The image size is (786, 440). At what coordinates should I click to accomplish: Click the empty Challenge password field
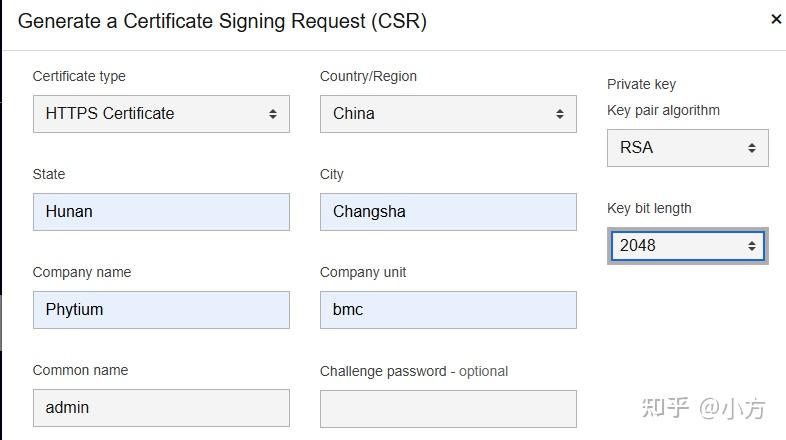tap(448, 408)
